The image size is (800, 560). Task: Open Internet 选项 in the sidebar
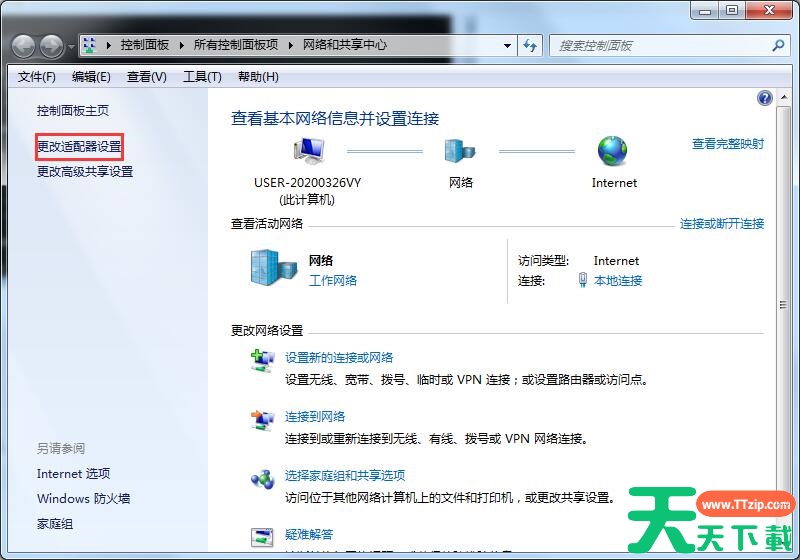click(x=73, y=474)
